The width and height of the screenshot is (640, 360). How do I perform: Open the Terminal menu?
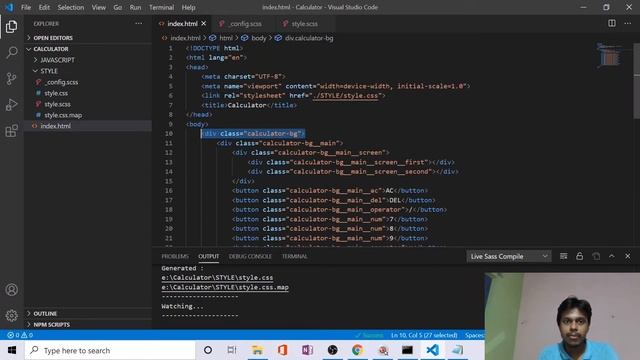click(x=161, y=7)
